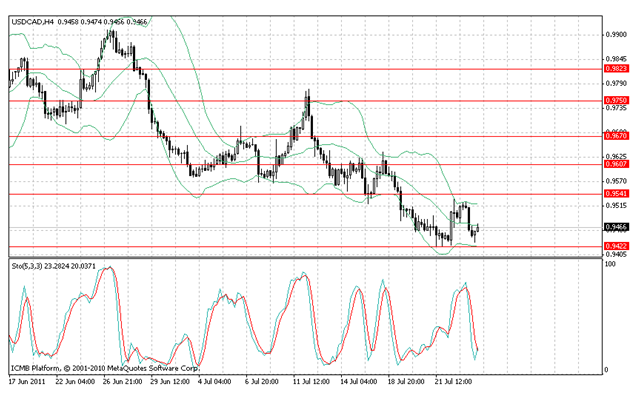Click the 21 Jul 12:00 time axis label
The width and height of the screenshot is (640, 397).
(453, 382)
